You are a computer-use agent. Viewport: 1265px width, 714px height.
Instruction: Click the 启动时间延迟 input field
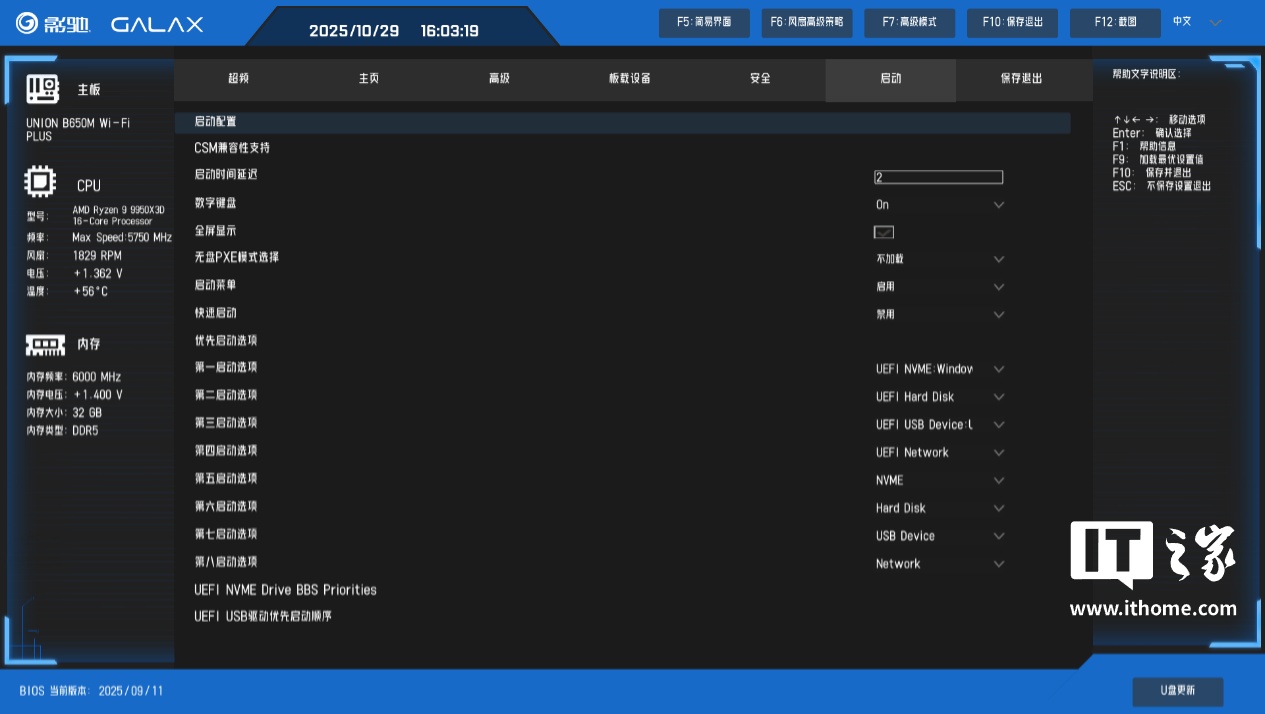pos(938,177)
